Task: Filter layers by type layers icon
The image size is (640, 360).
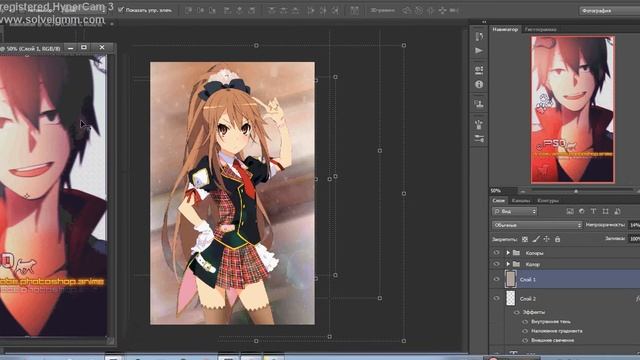Action: [x=593, y=211]
